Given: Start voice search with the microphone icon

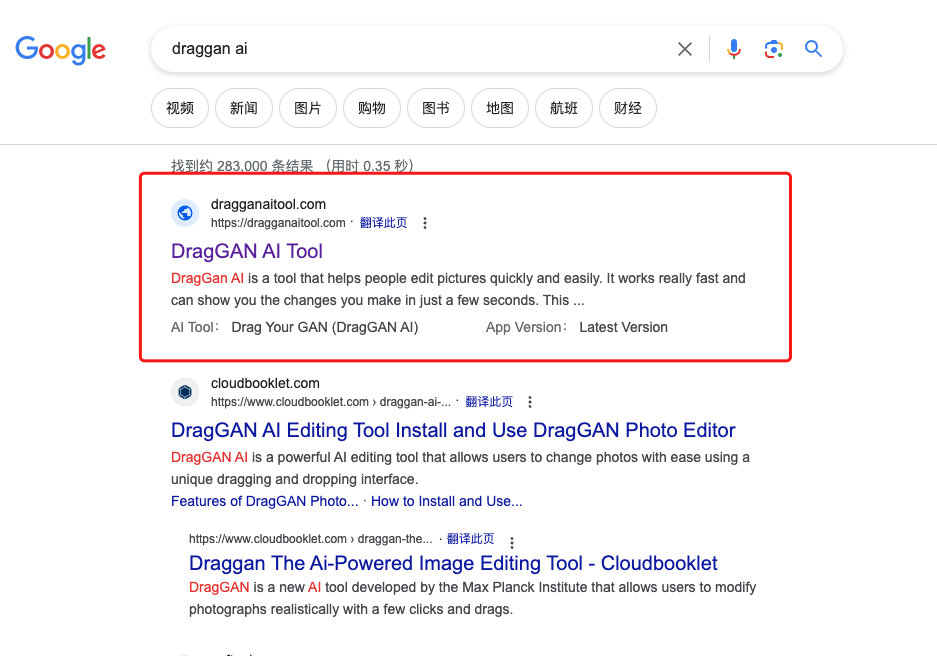Looking at the screenshot, I should (x=734, y=48).
